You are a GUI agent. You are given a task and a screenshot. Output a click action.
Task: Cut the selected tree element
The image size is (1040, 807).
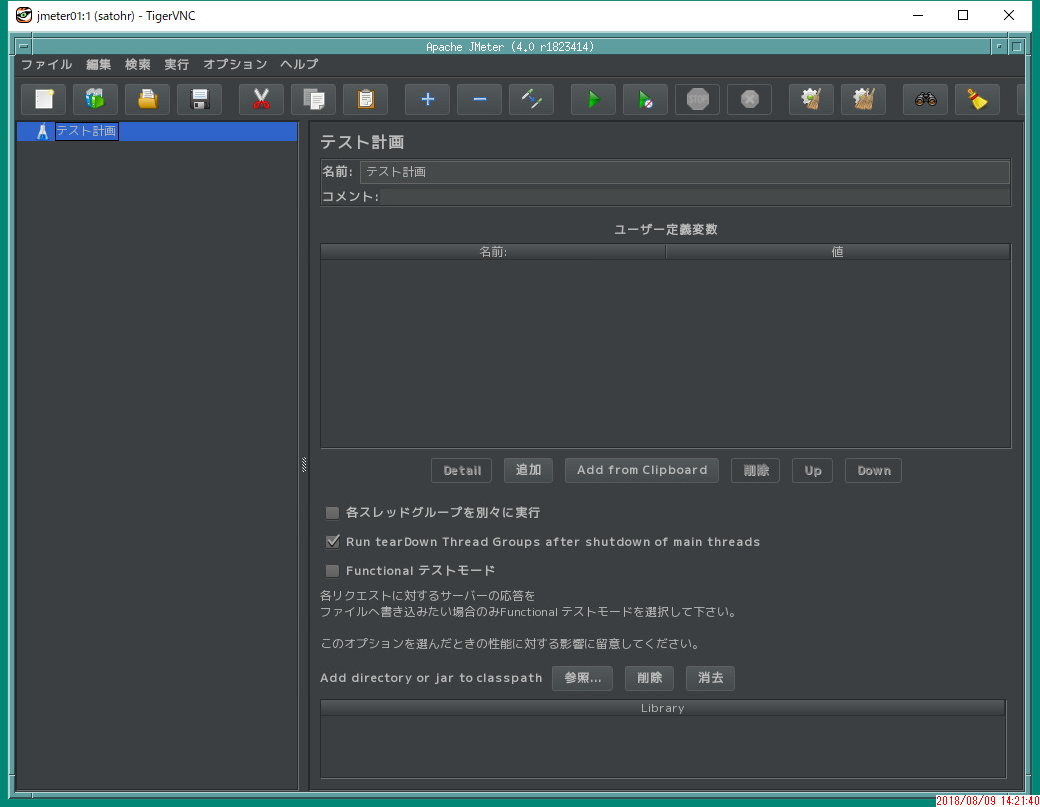click(x=260, y=99)
